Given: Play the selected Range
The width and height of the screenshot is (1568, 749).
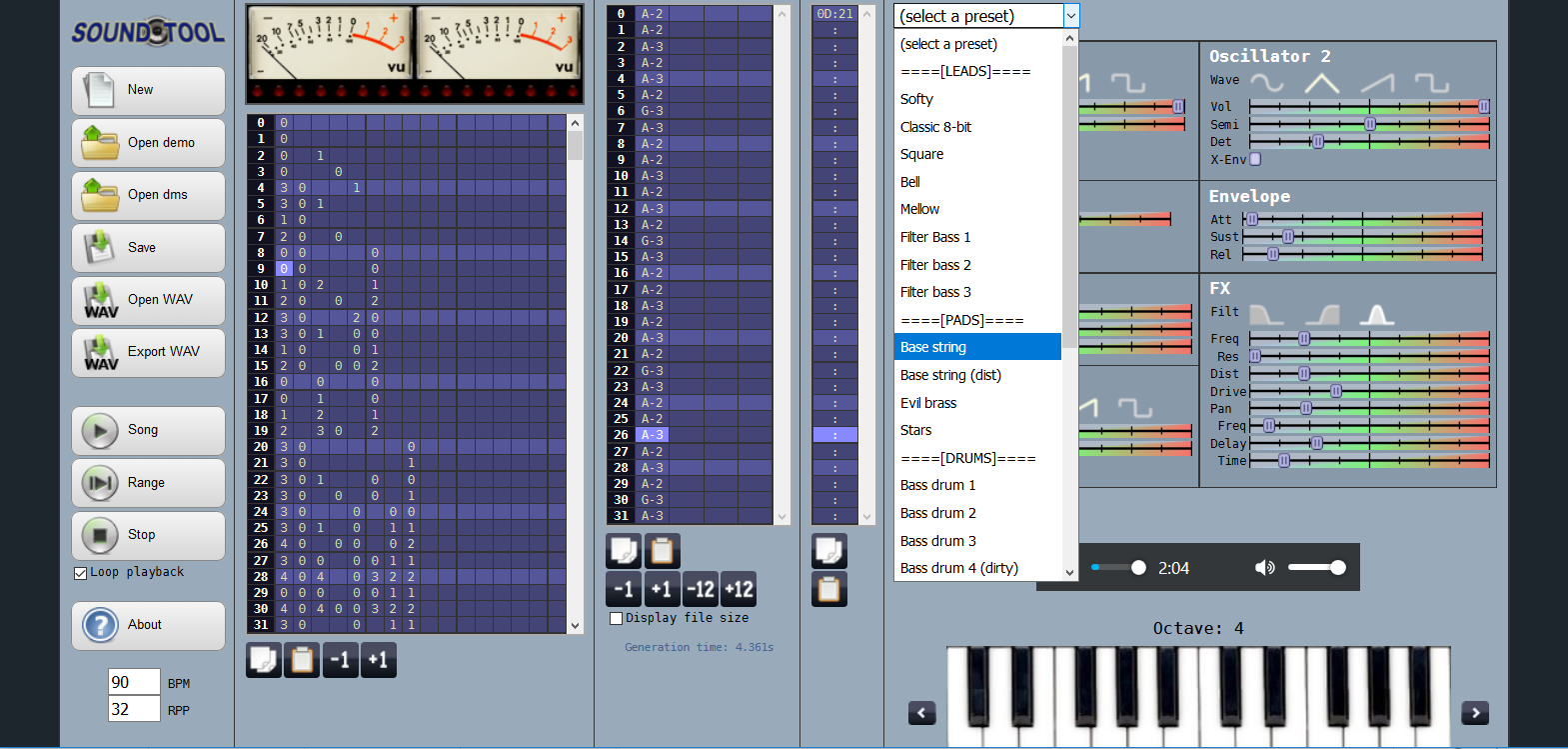Looking at the screenshot, I should 148,483.
